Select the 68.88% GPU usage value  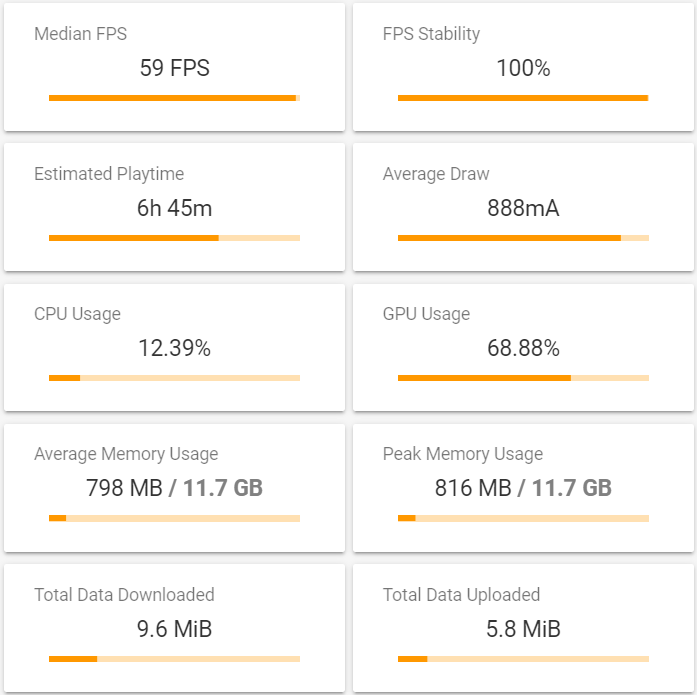[x=523, y=349]
